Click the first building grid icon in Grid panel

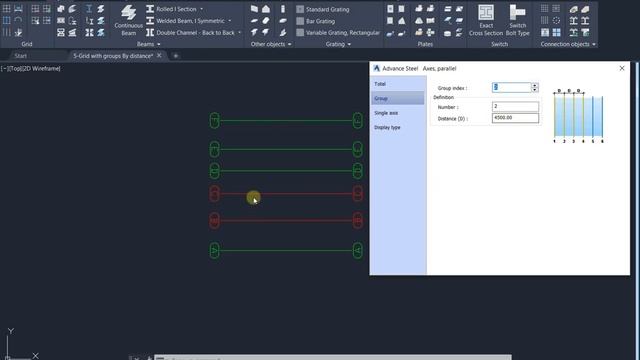tap(7, 9)
